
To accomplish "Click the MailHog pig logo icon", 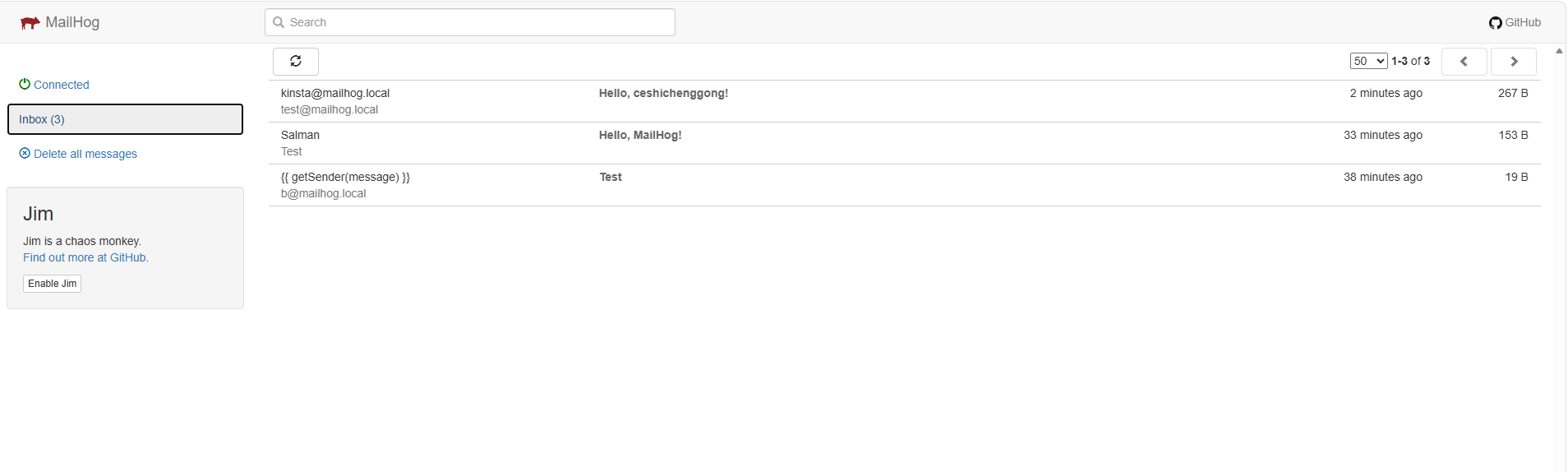I will point(30,23).
